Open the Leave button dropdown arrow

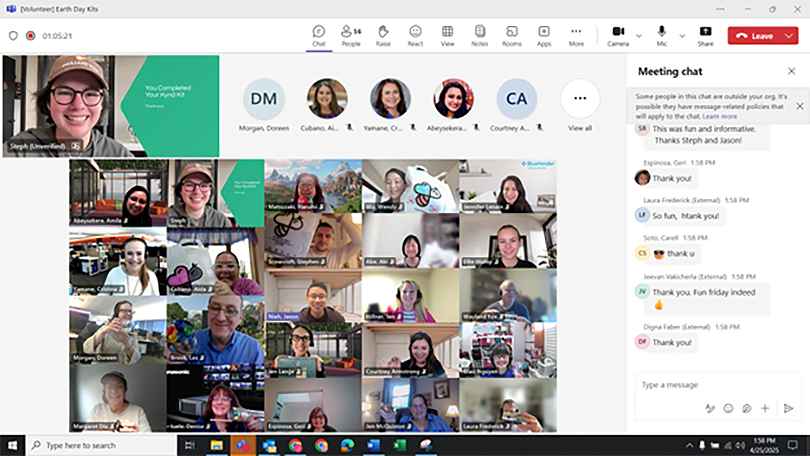coord(789,35)
